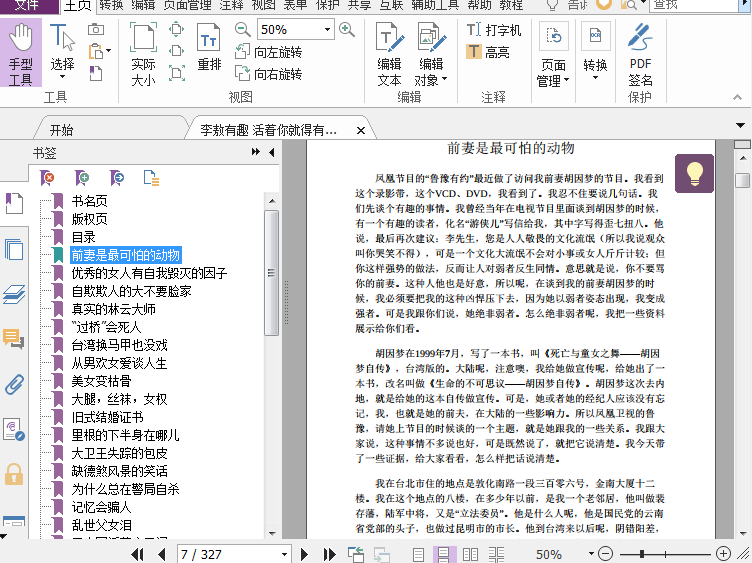752x563 pixels.
Task: Enable continuous facing view mode
Action: [496, 554]
